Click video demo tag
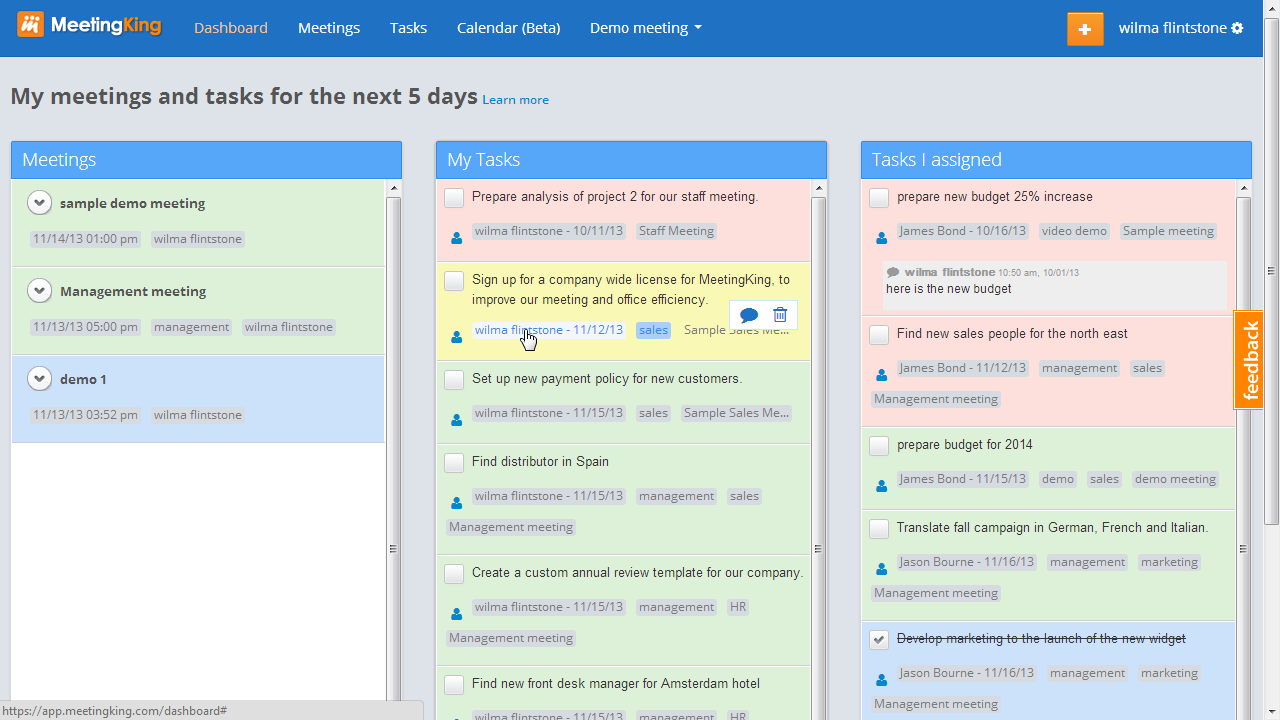The height and width of the screenshot is (720, 1280). pos(1074,231)
